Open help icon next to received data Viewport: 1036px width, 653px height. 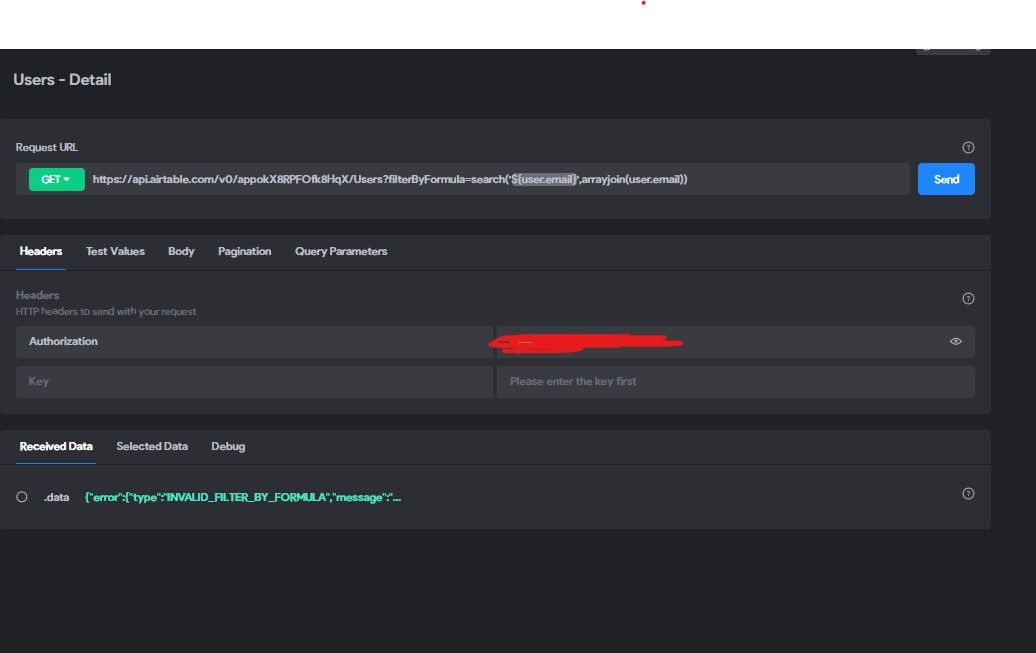pyautogui.click(x=968, y=494)
